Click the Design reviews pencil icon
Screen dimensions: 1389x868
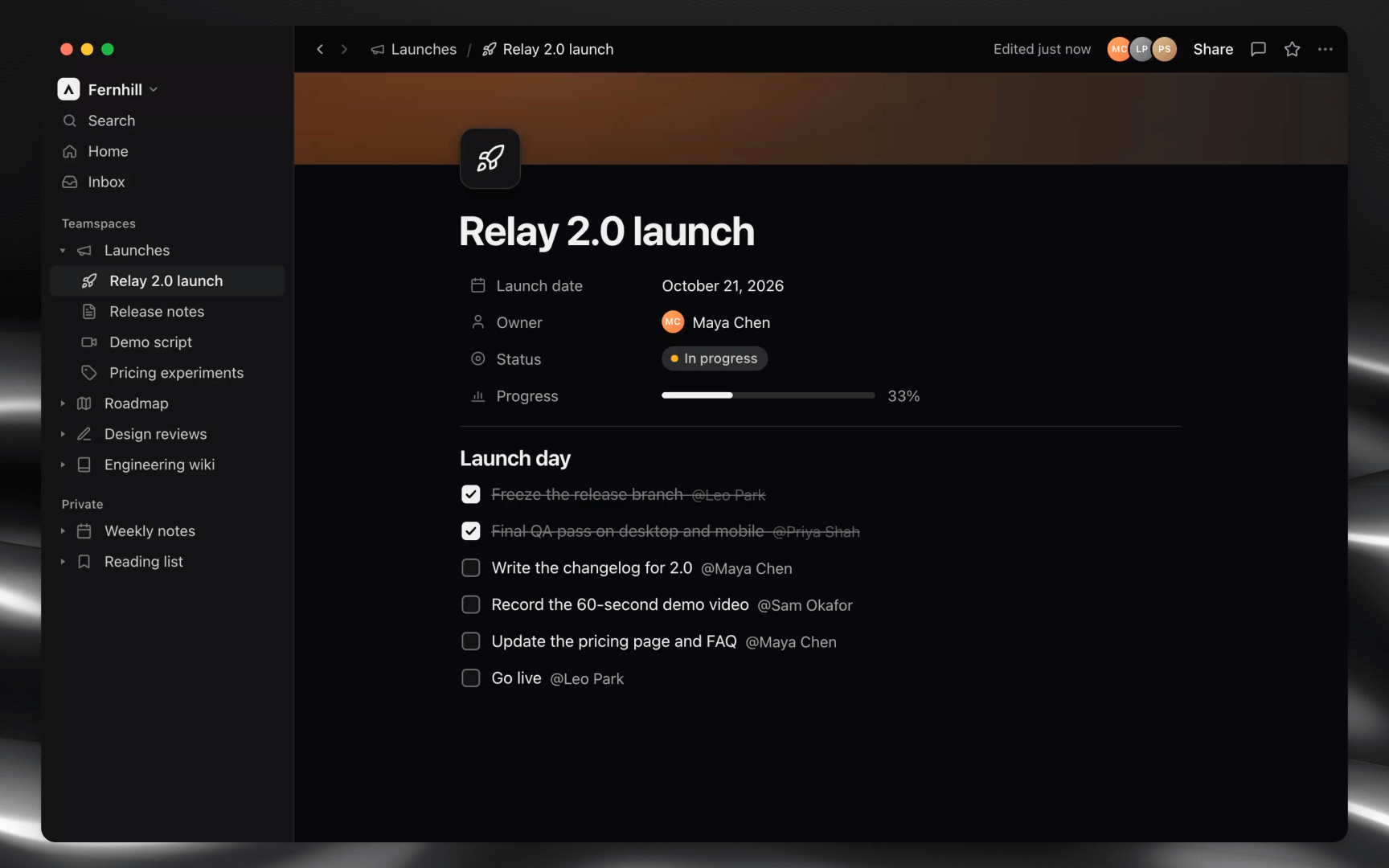click(x=84, y=433)
